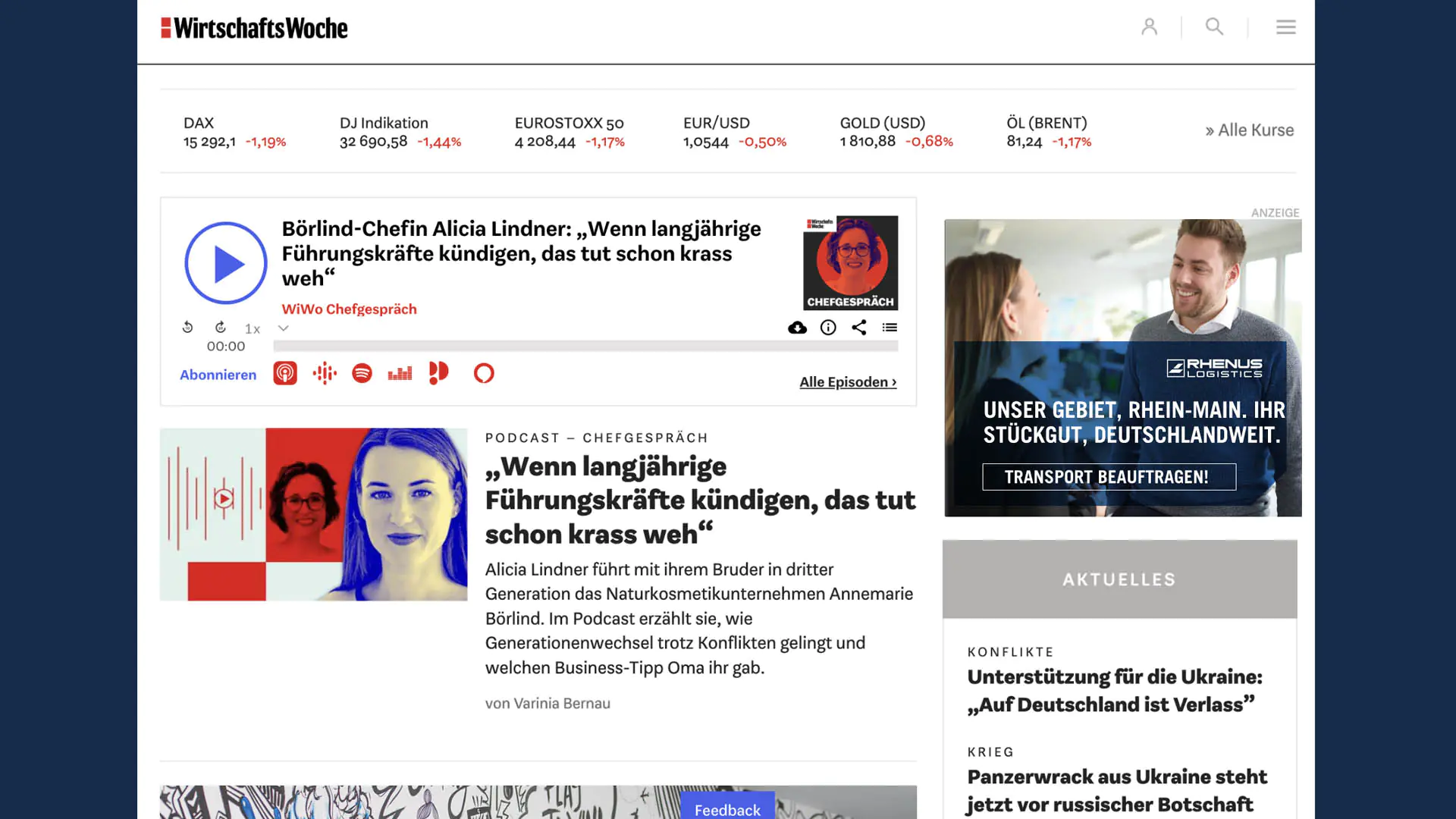This screenshot has height=819, width=1456.
Task: Open the EUROSTOXX 50 quote
Action: click(x=570, y=132)
